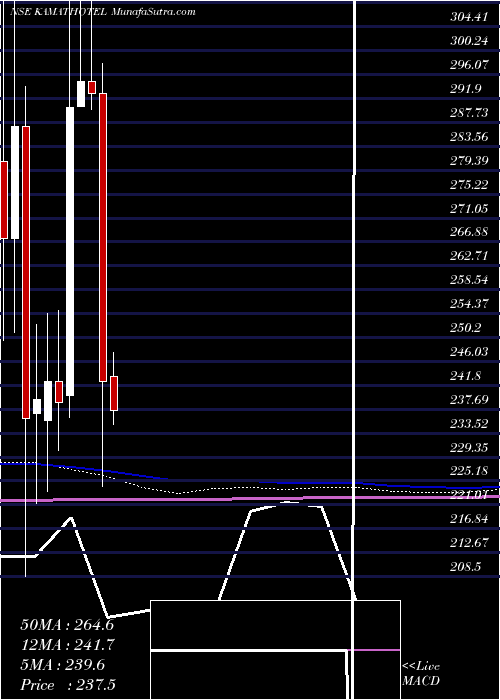Screen dimensions: 500x700
Task: Click the small red candle near 292
Action: [x=92, y=87]
